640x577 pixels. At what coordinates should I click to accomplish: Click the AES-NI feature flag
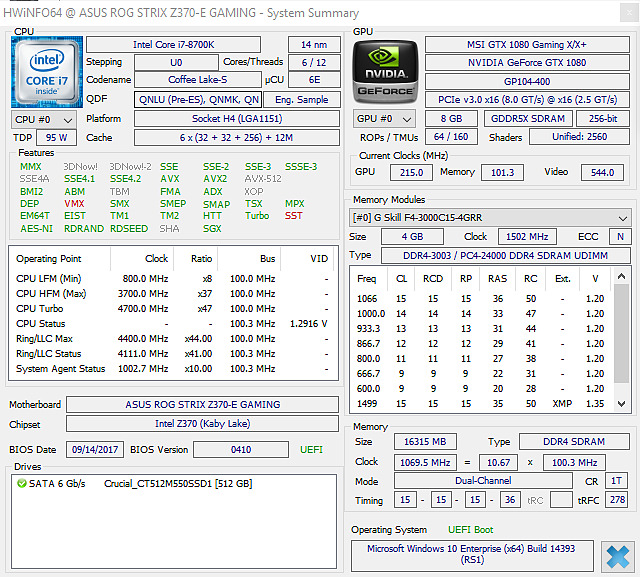coord(37,229)
